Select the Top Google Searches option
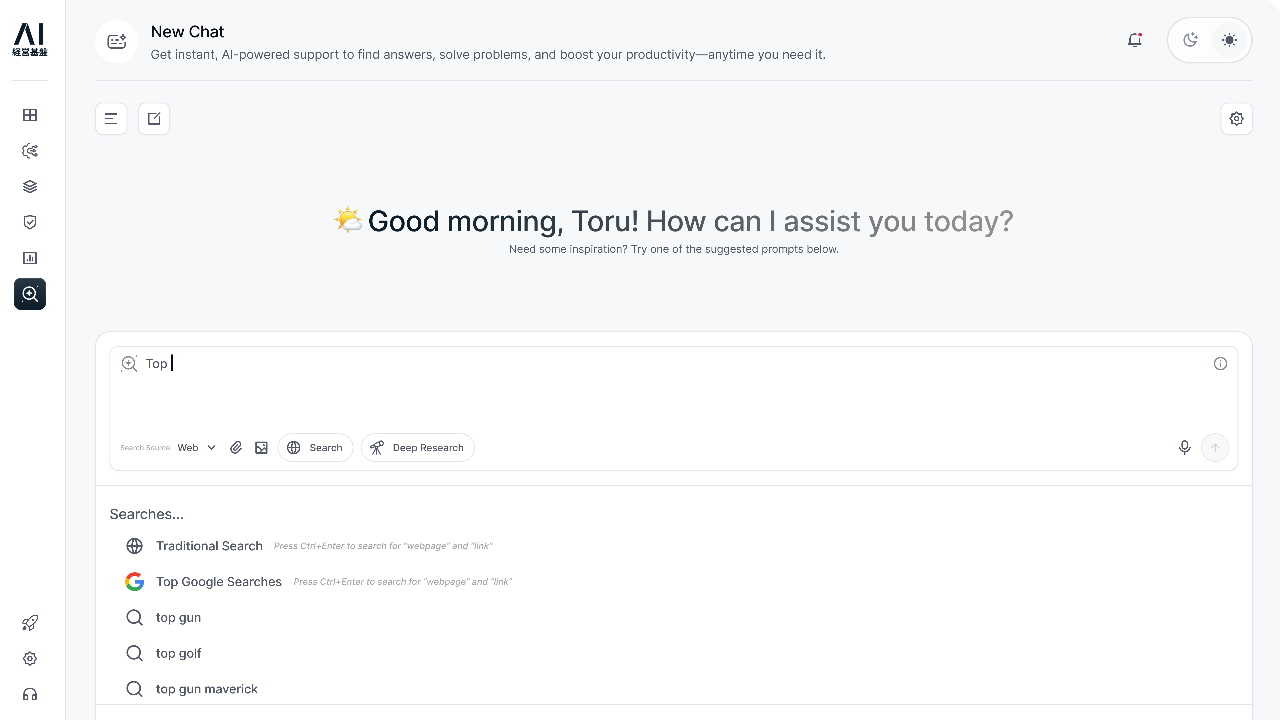The width and height of the screenshot is (1280, 720). click(218, 582)
